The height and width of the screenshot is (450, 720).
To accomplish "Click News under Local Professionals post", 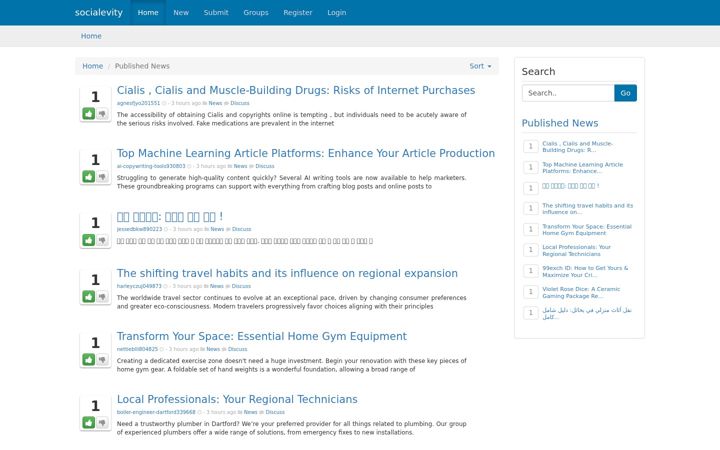I will (x=250, y=412).
